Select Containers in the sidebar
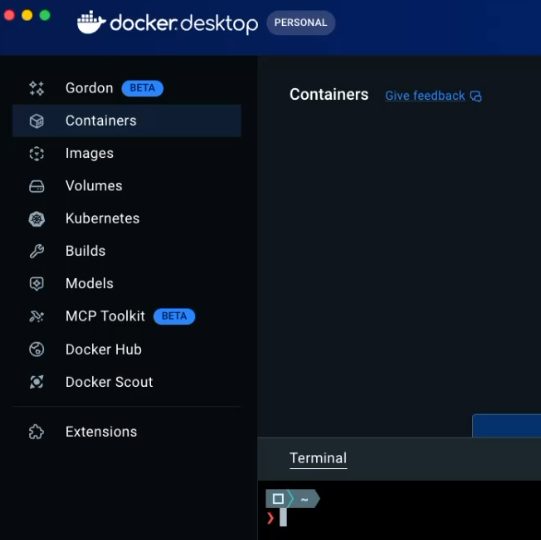This screenshot has height=540, width=541. [x=127, y=121]
